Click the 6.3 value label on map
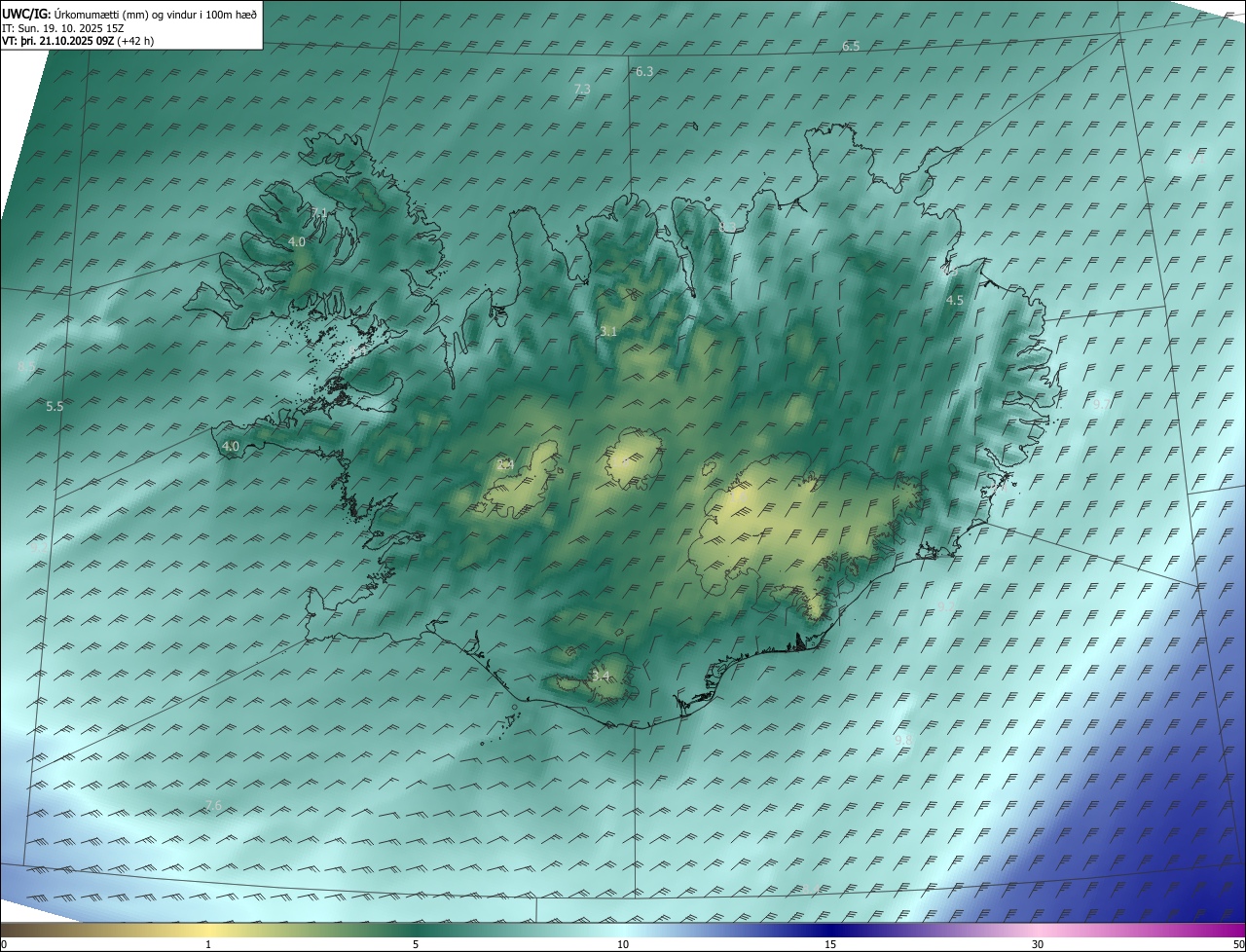Screen dimensions: 1246x952 click(644, 72)
